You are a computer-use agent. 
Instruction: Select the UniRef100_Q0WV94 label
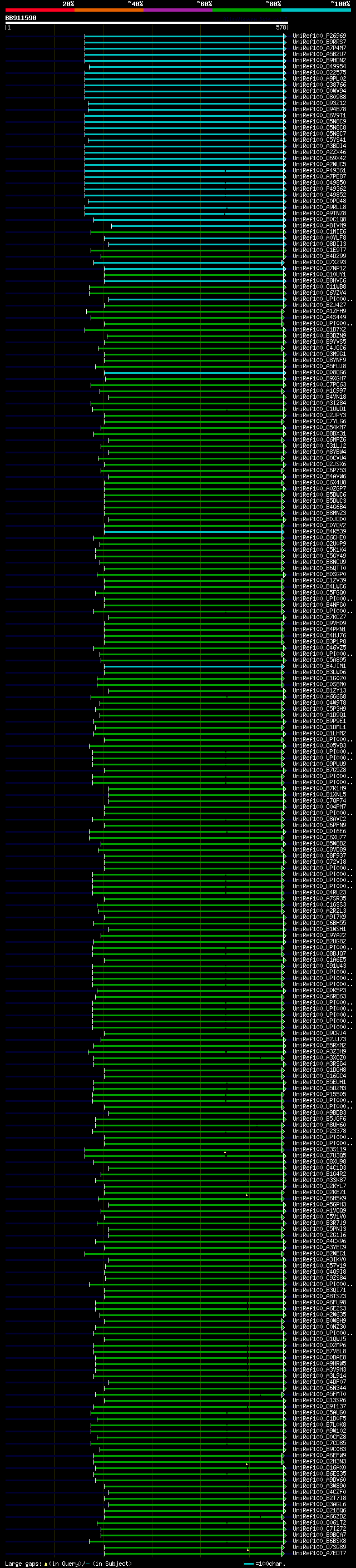[x=319, y=91]
